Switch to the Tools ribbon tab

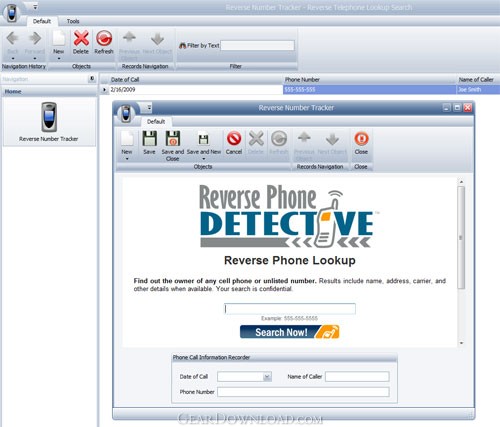(73, 21)
